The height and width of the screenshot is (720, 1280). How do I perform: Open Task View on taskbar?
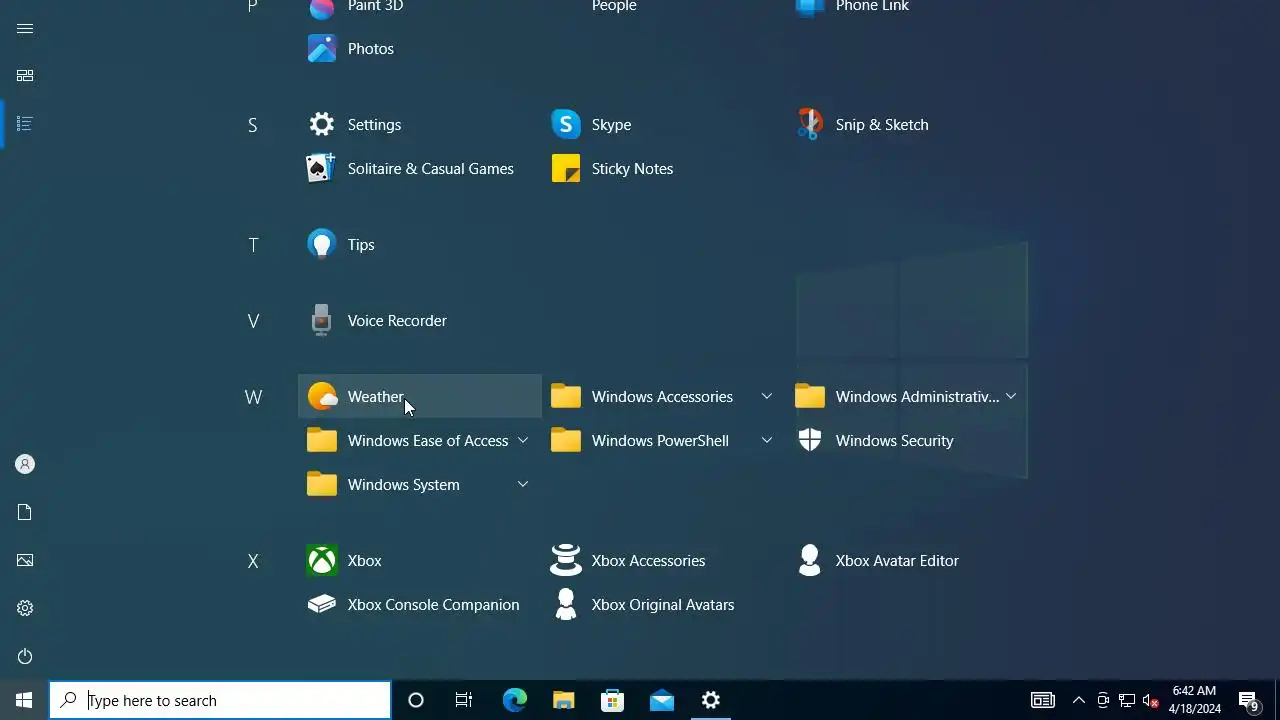click(x=464, y=700)
